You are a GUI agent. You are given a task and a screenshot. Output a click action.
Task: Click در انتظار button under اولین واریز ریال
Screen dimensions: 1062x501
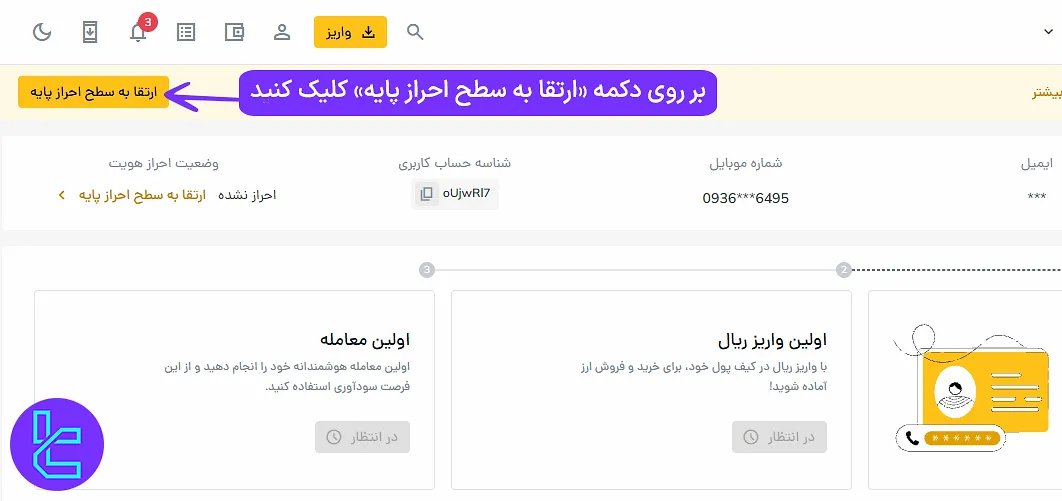click(779, 437)
